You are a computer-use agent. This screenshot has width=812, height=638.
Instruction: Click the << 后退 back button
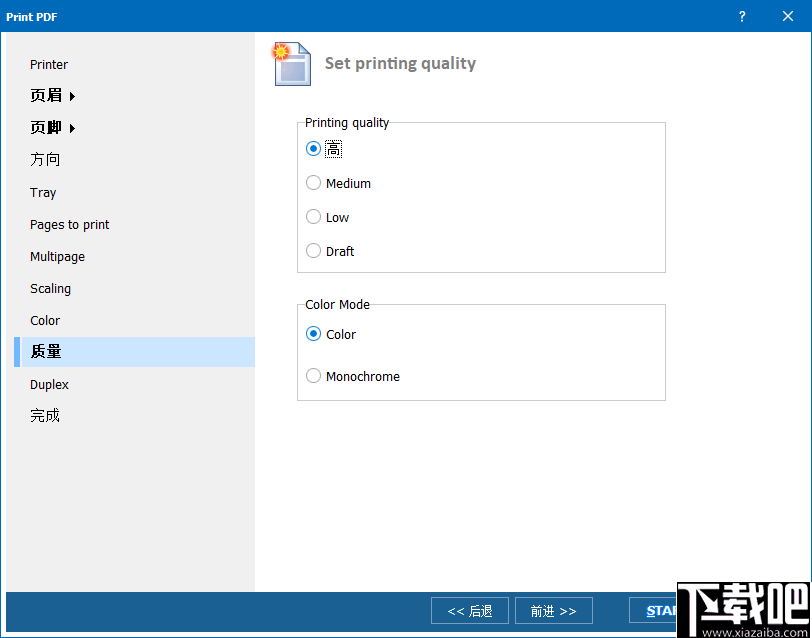[469, 610]
